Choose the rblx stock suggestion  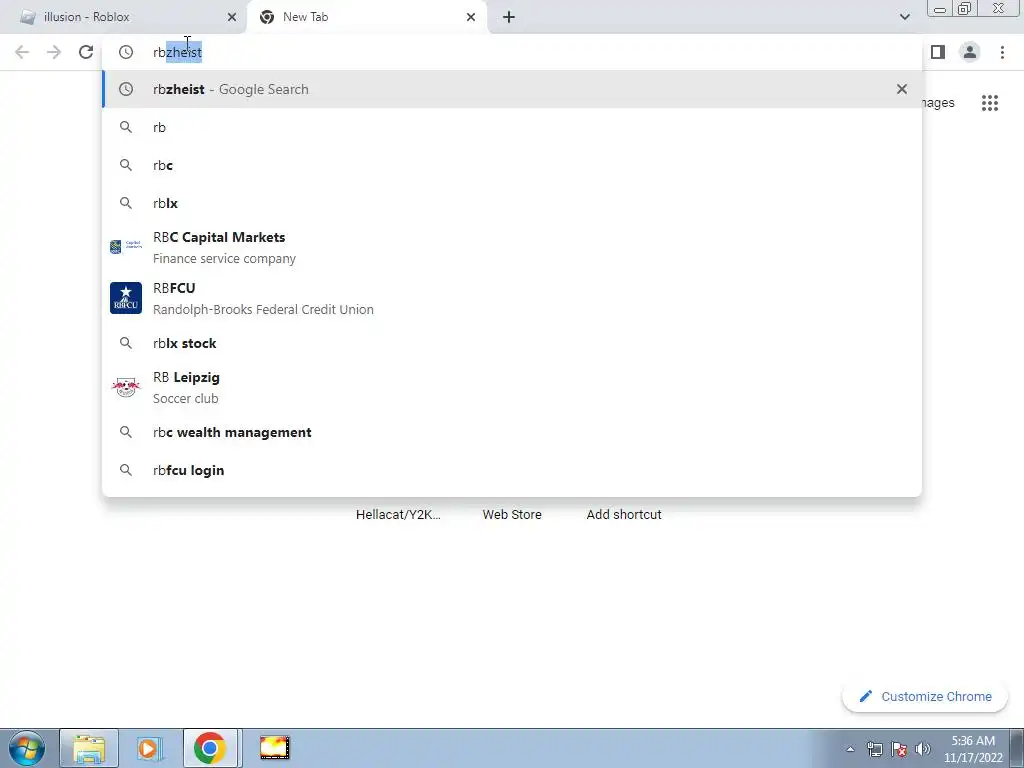pos(512,343)
